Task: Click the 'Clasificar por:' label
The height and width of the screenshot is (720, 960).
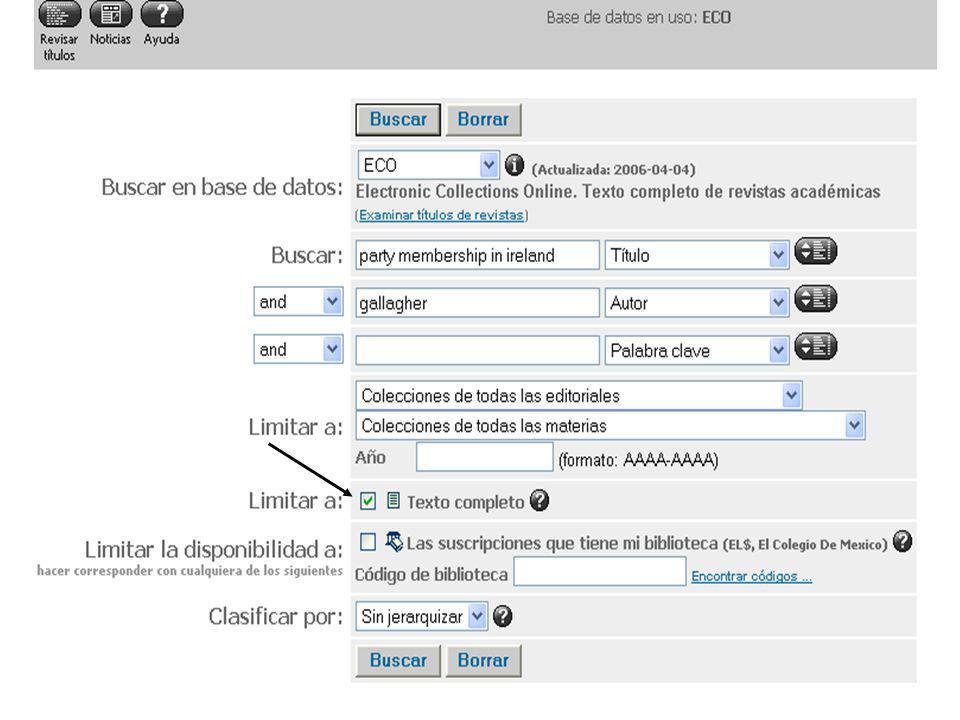Action: point(276,617)
